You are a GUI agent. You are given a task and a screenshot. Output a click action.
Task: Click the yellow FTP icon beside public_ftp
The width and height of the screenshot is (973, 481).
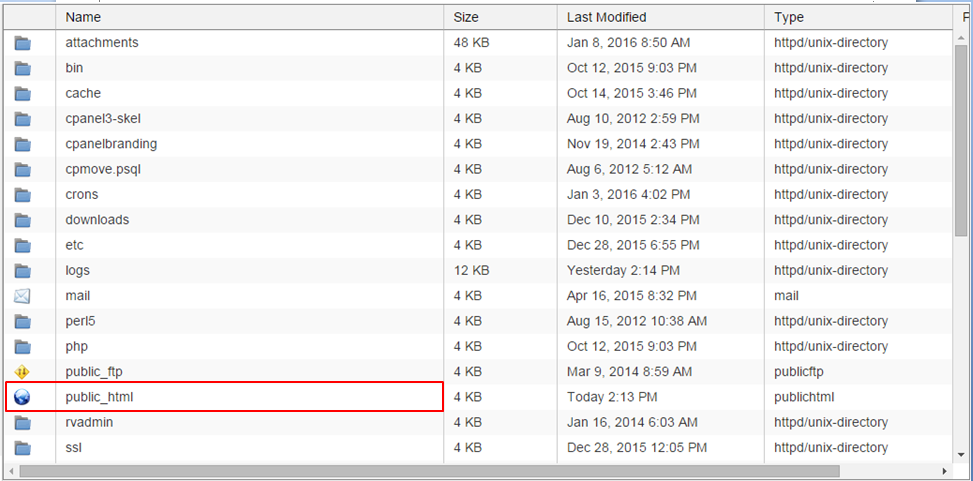tap(23, 372)
